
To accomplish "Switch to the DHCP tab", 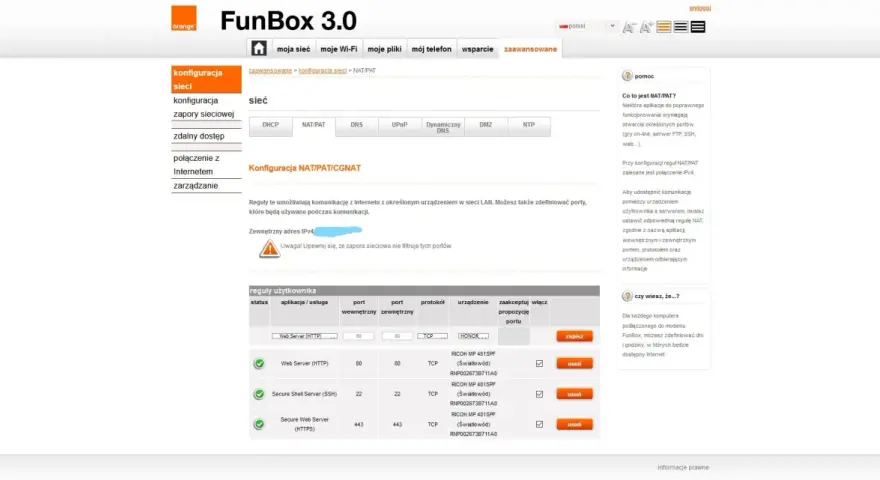I will [x=271, y=125].
